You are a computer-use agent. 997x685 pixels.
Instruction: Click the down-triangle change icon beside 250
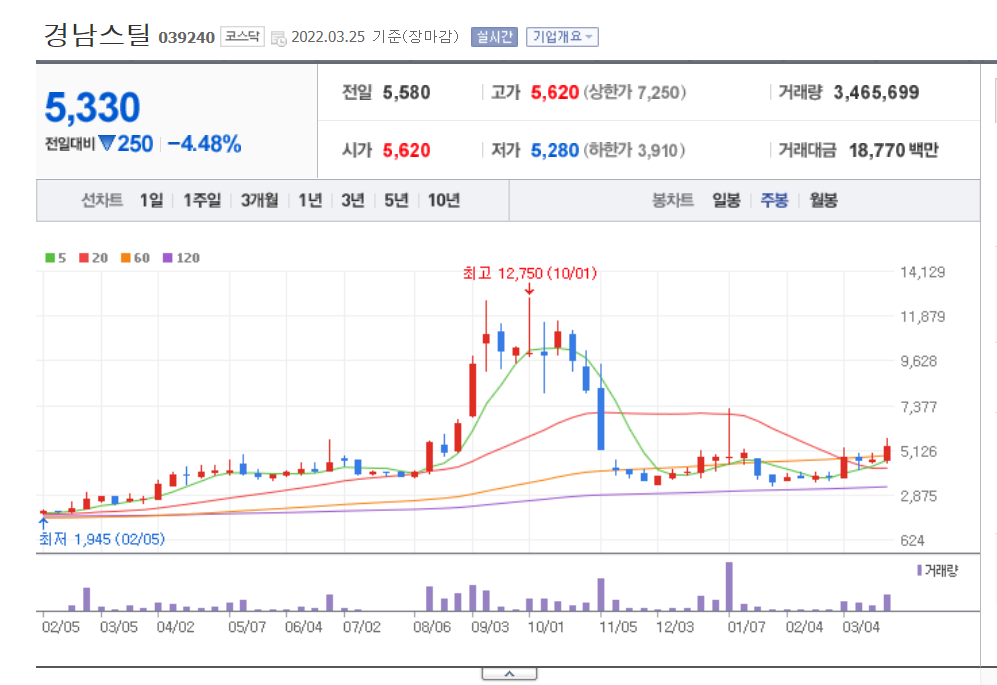[x=107, y=143]
